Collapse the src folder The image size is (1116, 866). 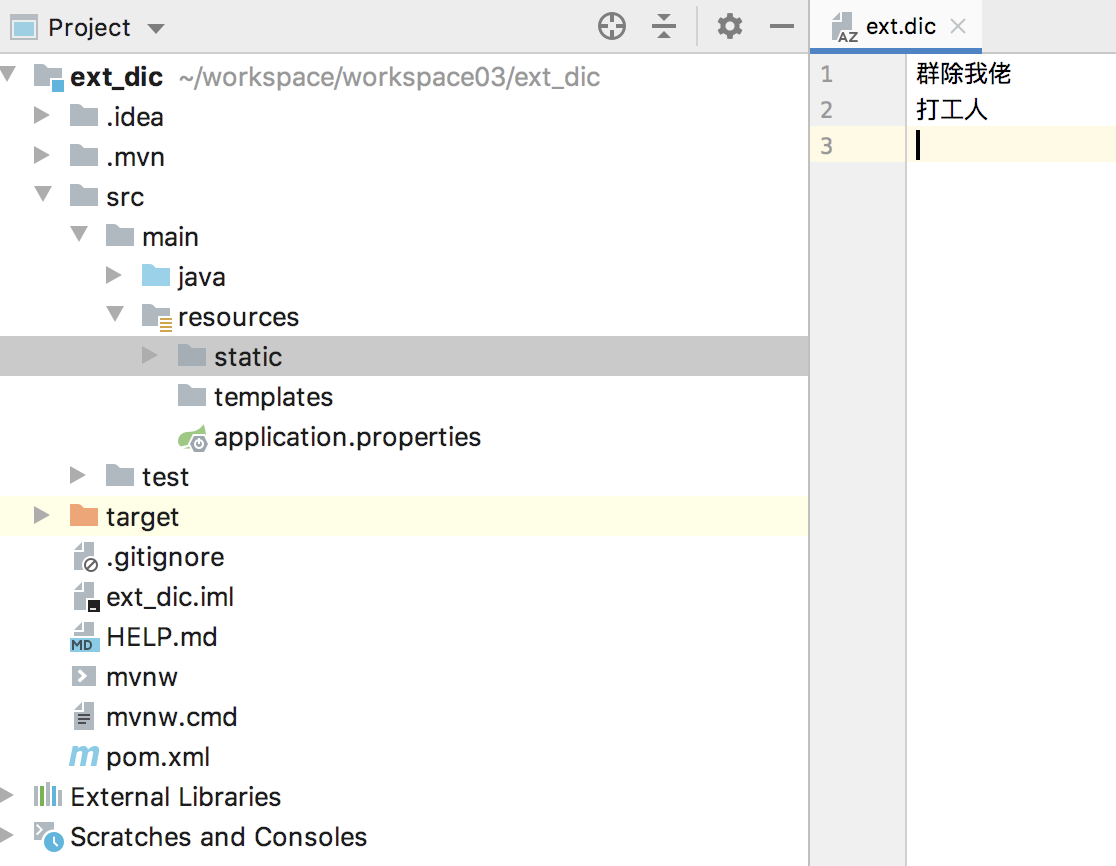coord(42,195)
